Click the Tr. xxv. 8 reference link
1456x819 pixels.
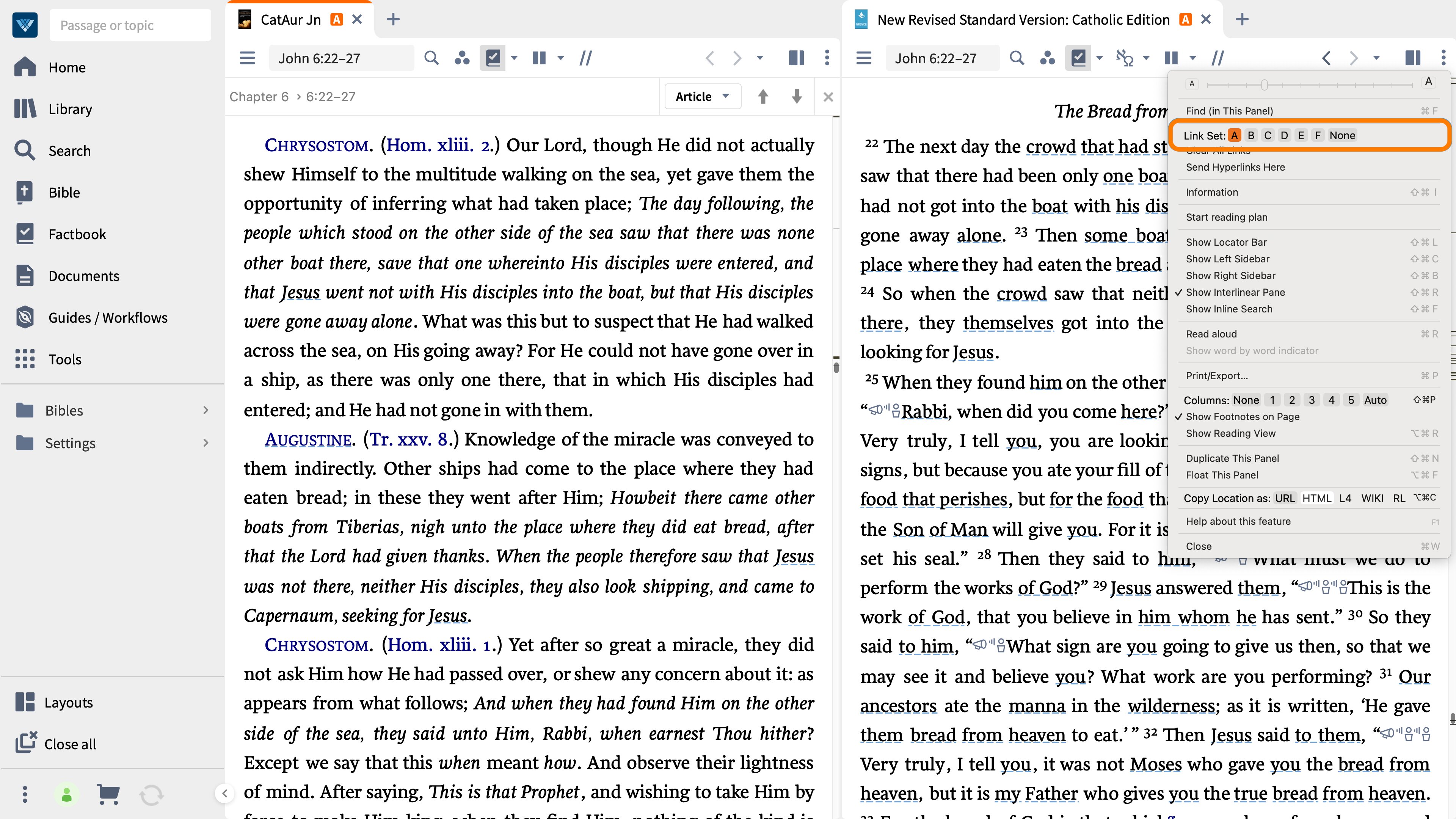click(x=409, y=439)
